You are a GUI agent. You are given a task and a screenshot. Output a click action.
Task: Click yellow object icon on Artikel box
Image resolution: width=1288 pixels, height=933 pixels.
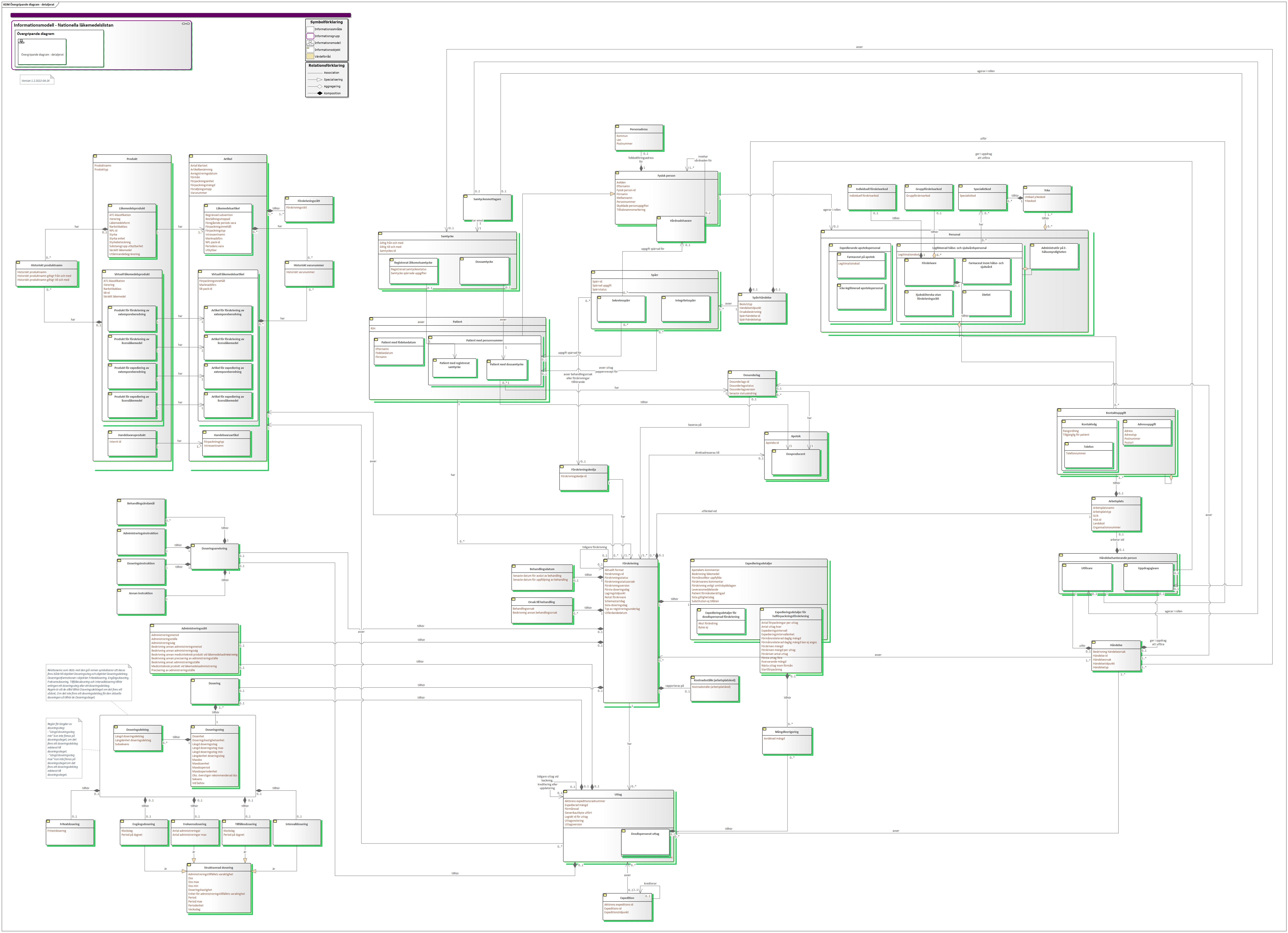tap(191, 156)
